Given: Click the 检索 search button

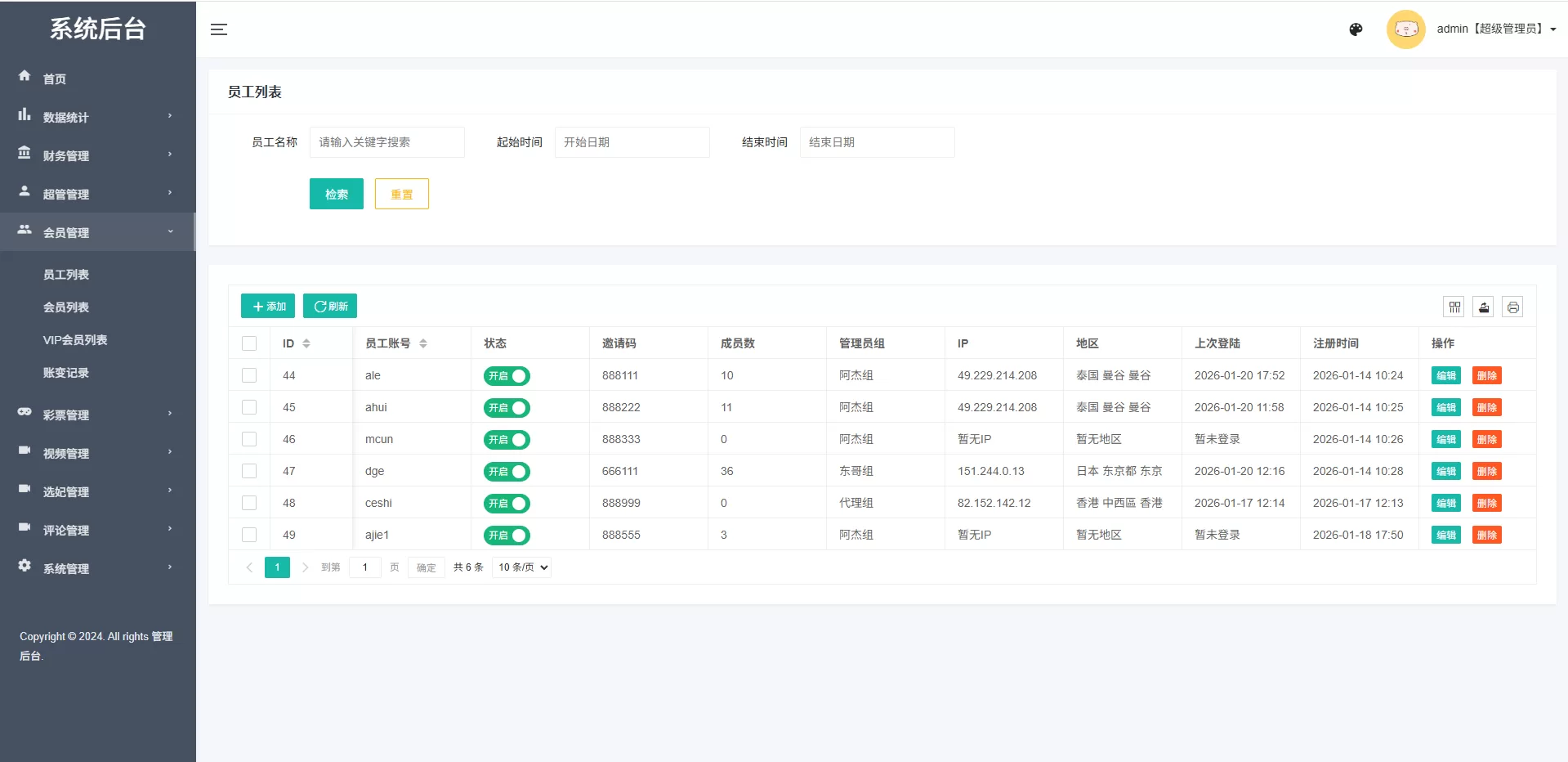Looking at the screenshot, I should (336, 194).
